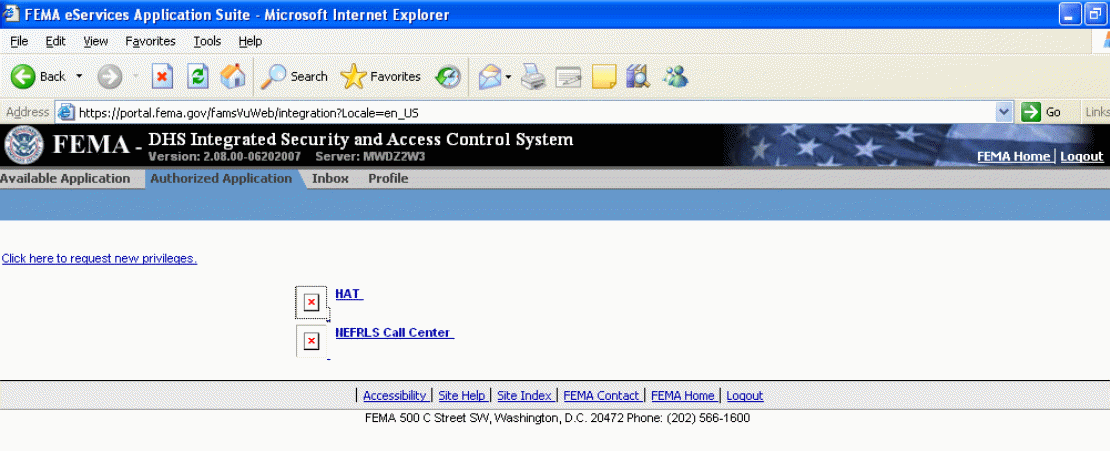The image size is (1110, 451).
Task: Open the NEFRLS Call Center link
Action: pos(393,332)
